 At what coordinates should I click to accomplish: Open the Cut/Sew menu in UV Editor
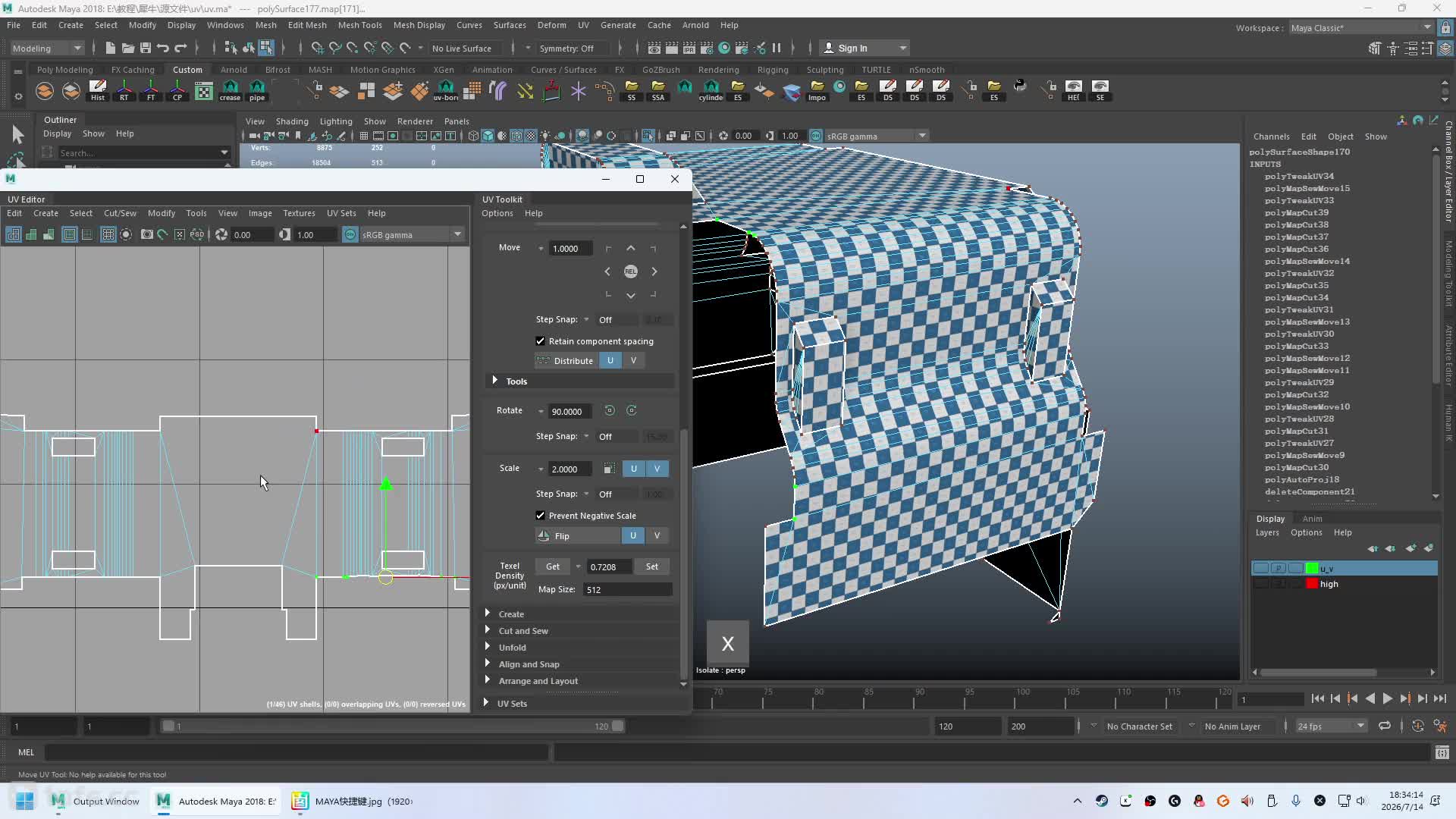point(120,213)
